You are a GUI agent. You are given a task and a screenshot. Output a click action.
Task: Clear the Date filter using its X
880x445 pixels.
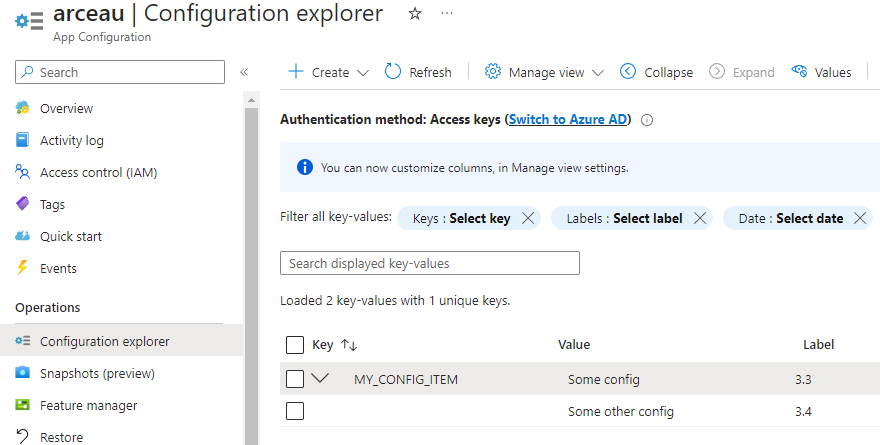pos(860,218)
